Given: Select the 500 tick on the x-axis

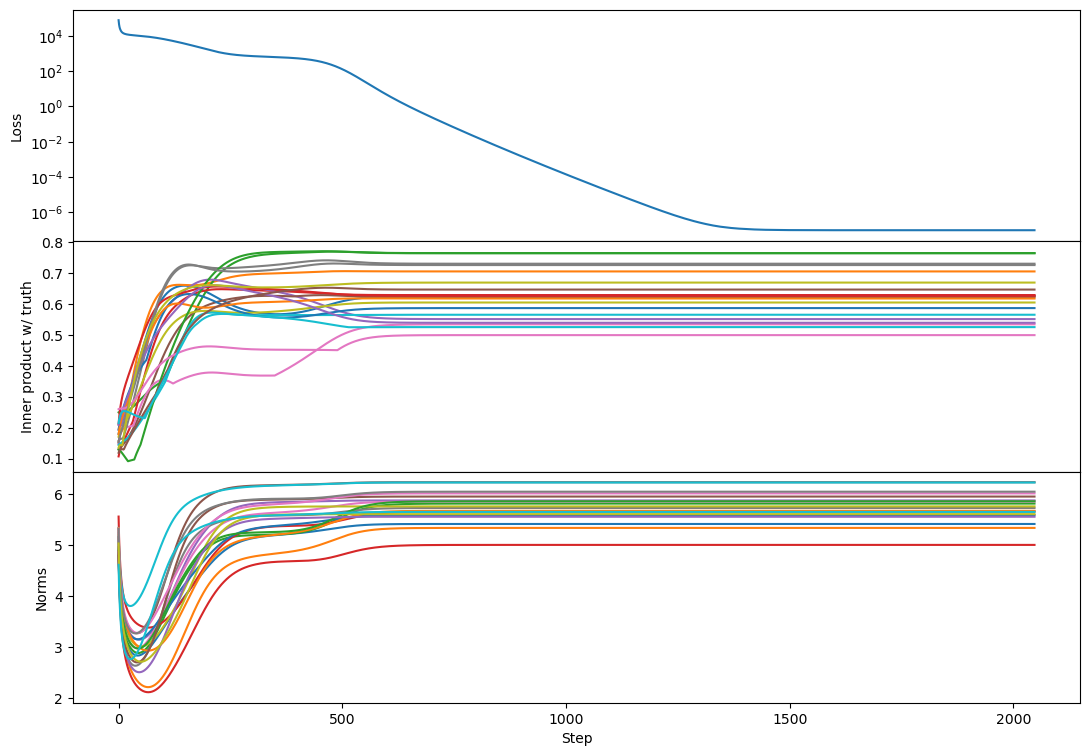Looking at the screenshot, I should point(342,718).
